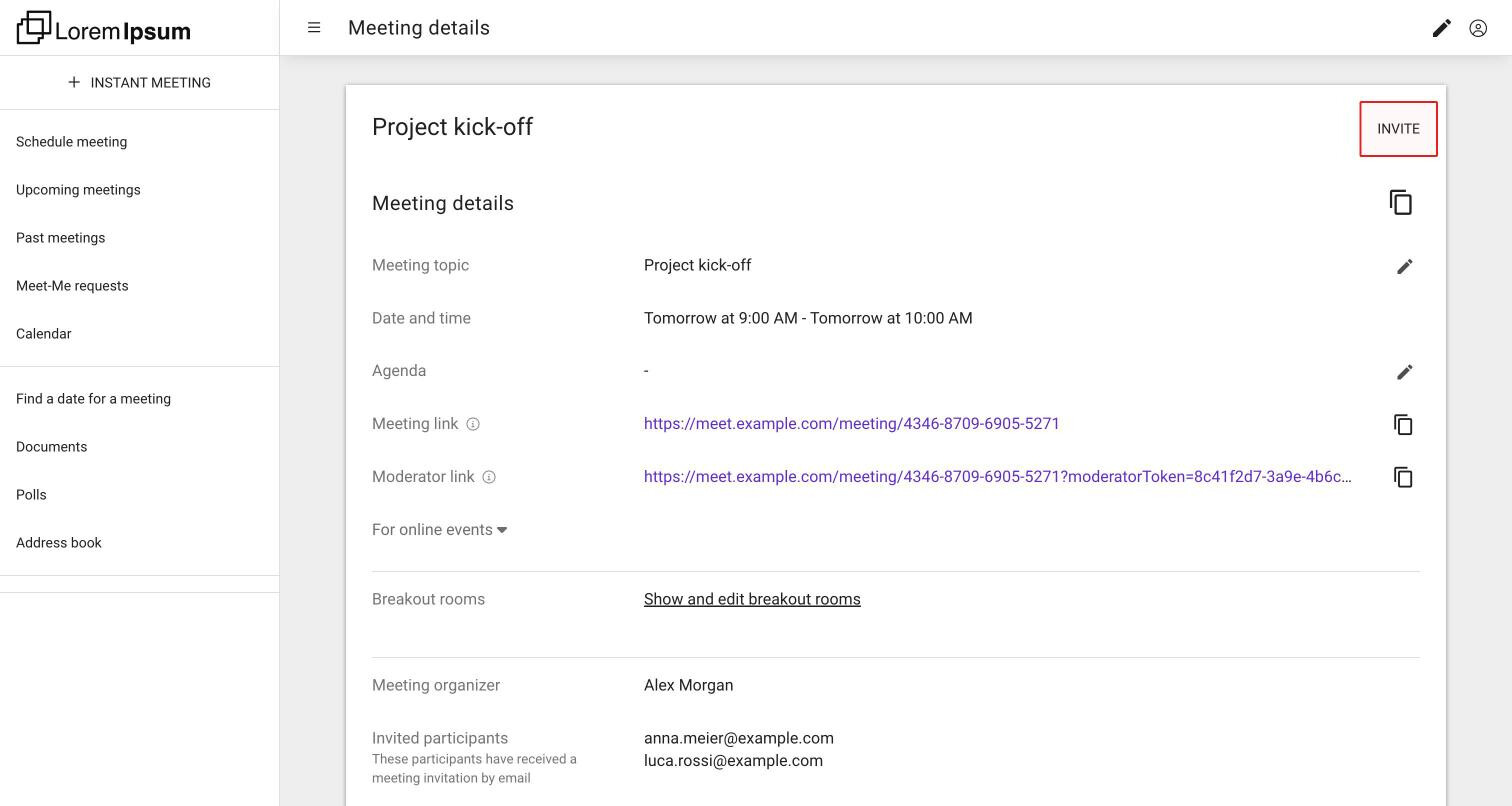Copy the Moderator link
Image resolution: width=1512 pixels, height=806 pixels.
[x=1403, y=477]
